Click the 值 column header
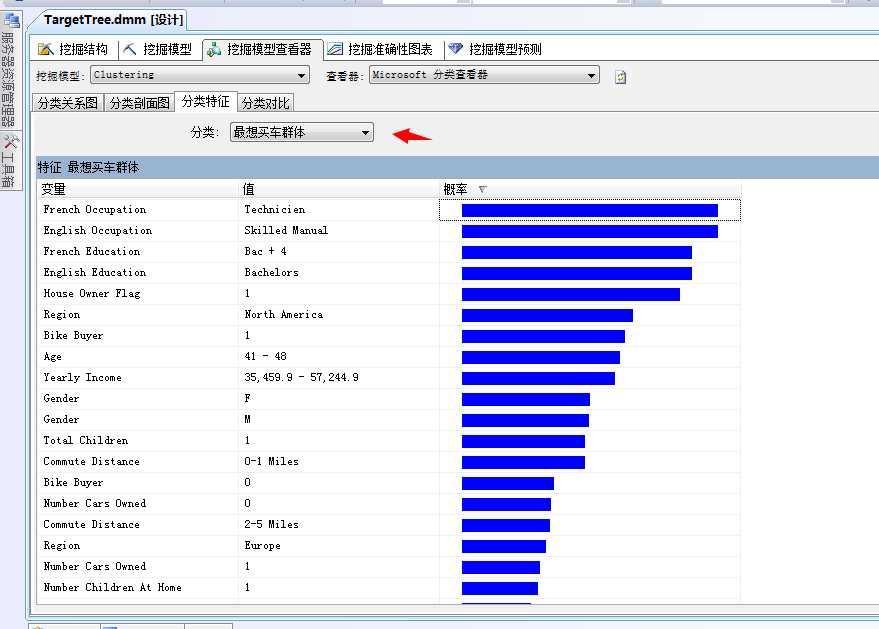The width and height of the screenshot is (879, 629). tap(339, 189)
